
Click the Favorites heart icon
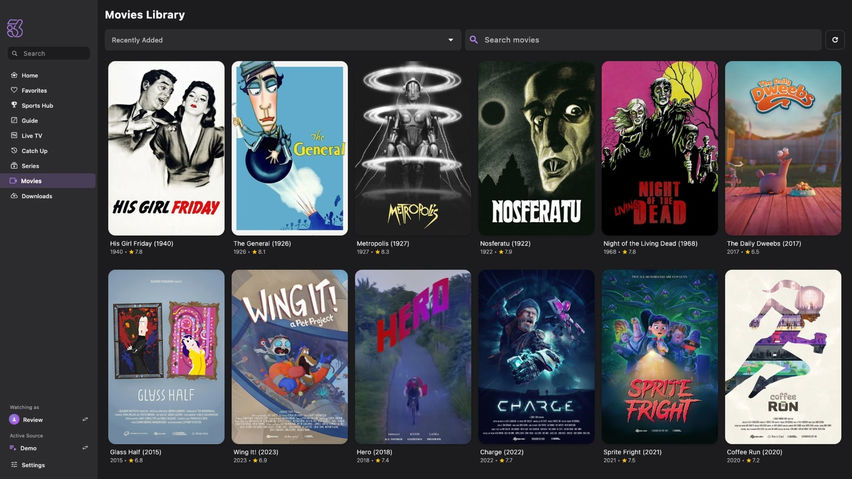click(14, 90)
